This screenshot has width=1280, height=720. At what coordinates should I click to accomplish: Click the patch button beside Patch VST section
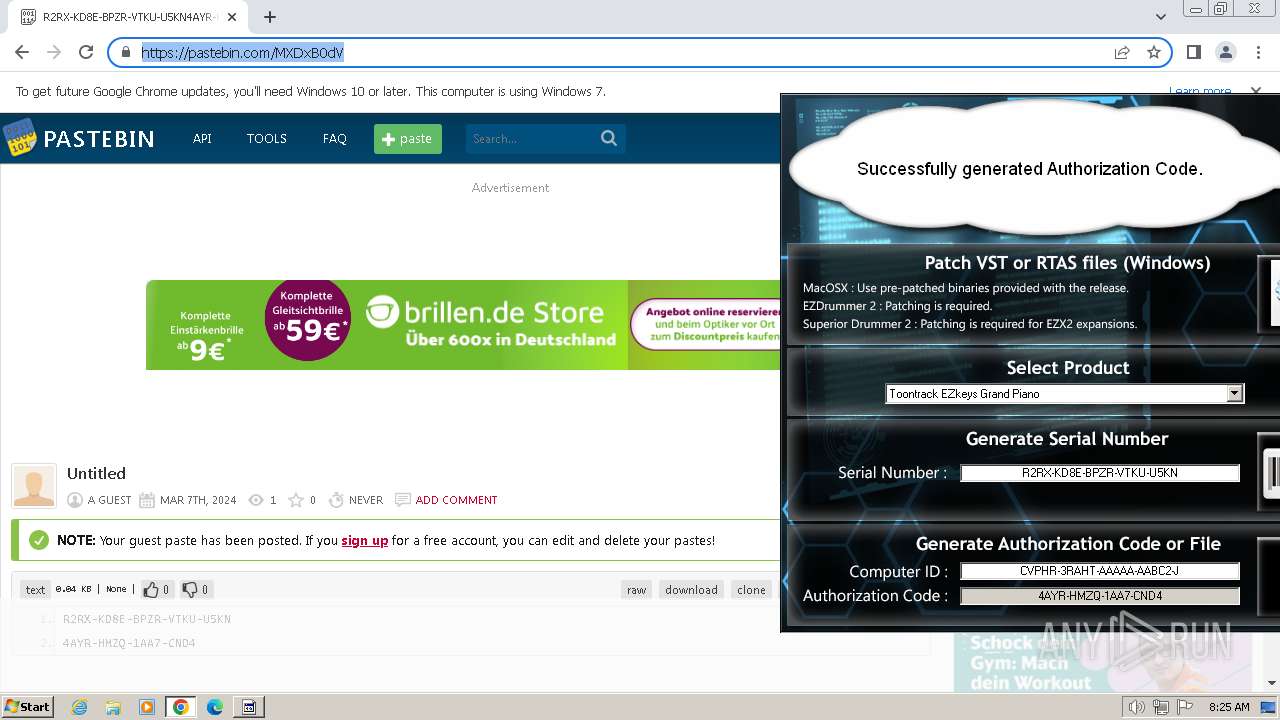[1271, 292]
